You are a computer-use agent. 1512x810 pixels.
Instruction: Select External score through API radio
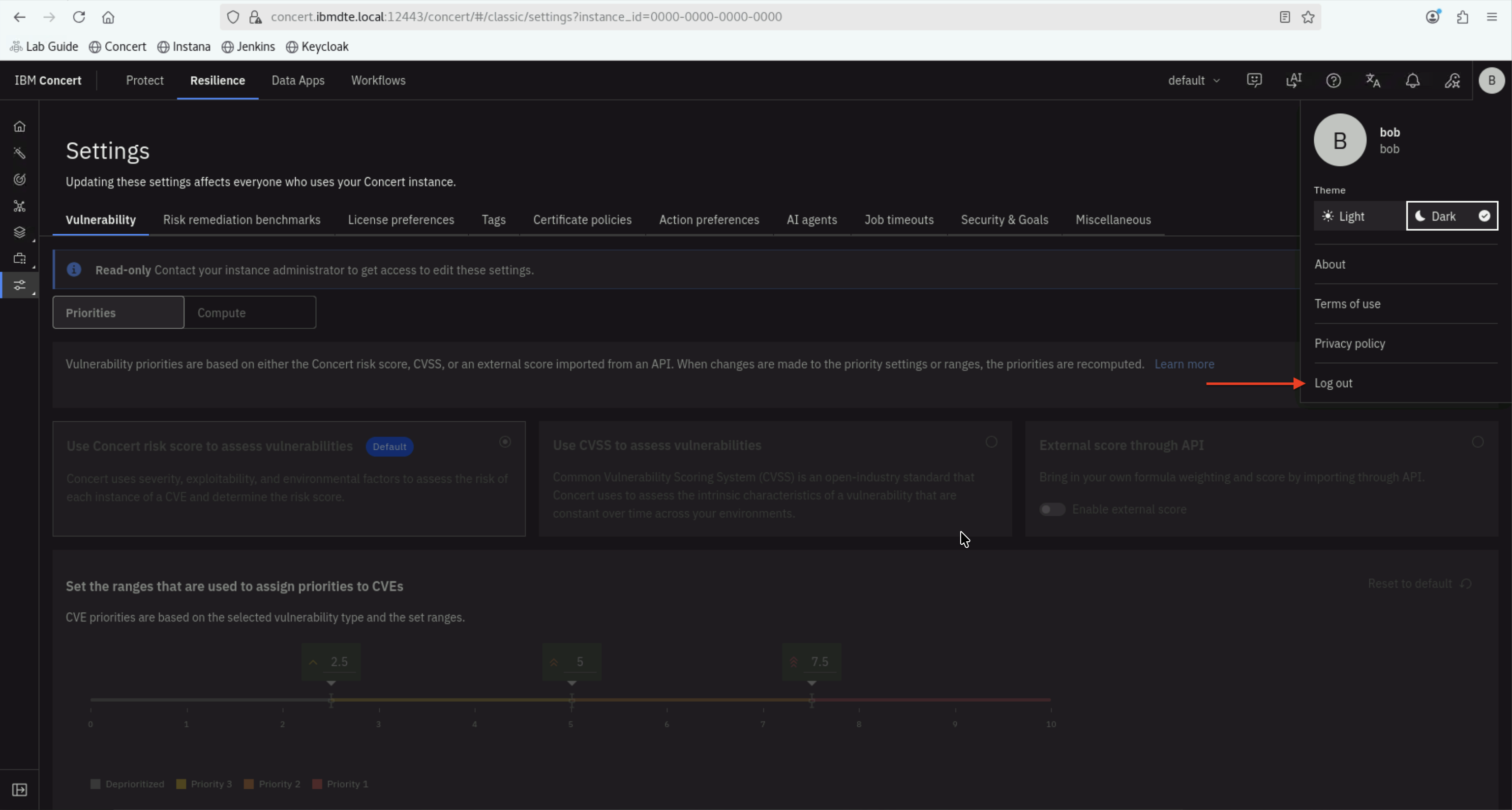point(1478,442)
